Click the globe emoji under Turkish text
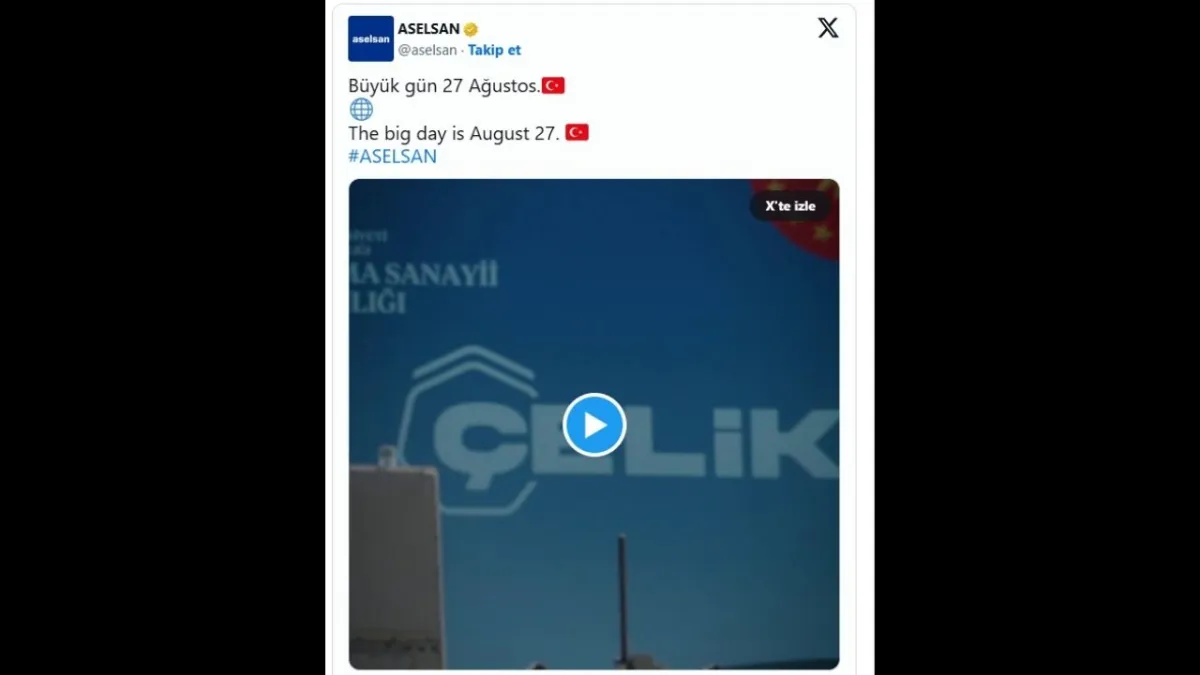 361,109
